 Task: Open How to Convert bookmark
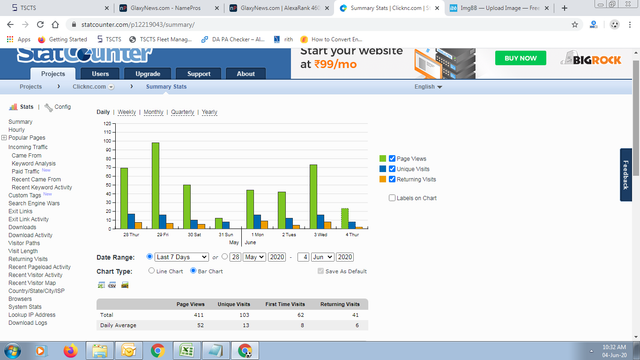click(x=331, y=39)
